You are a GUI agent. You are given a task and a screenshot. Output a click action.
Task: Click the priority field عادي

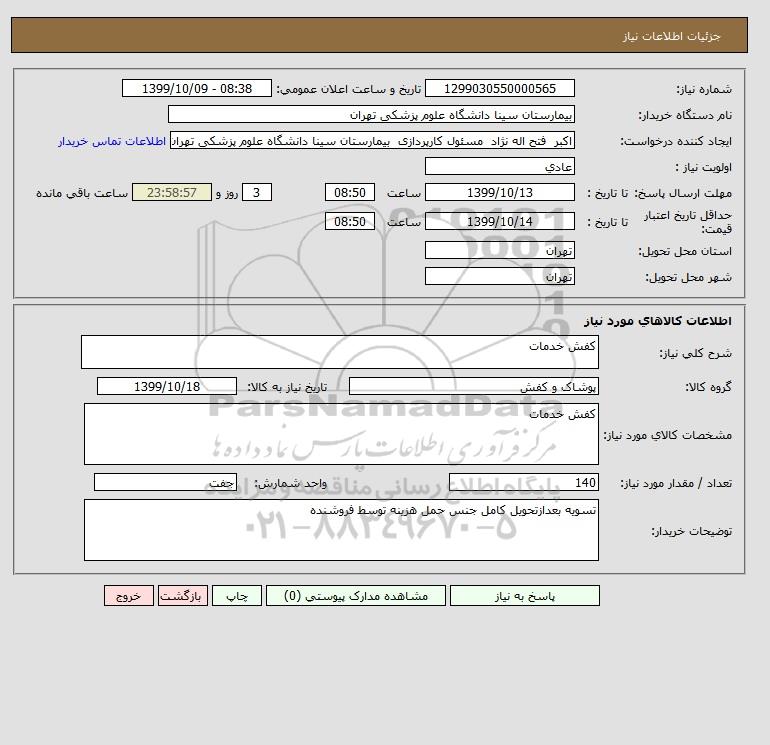tap(499, 166)
